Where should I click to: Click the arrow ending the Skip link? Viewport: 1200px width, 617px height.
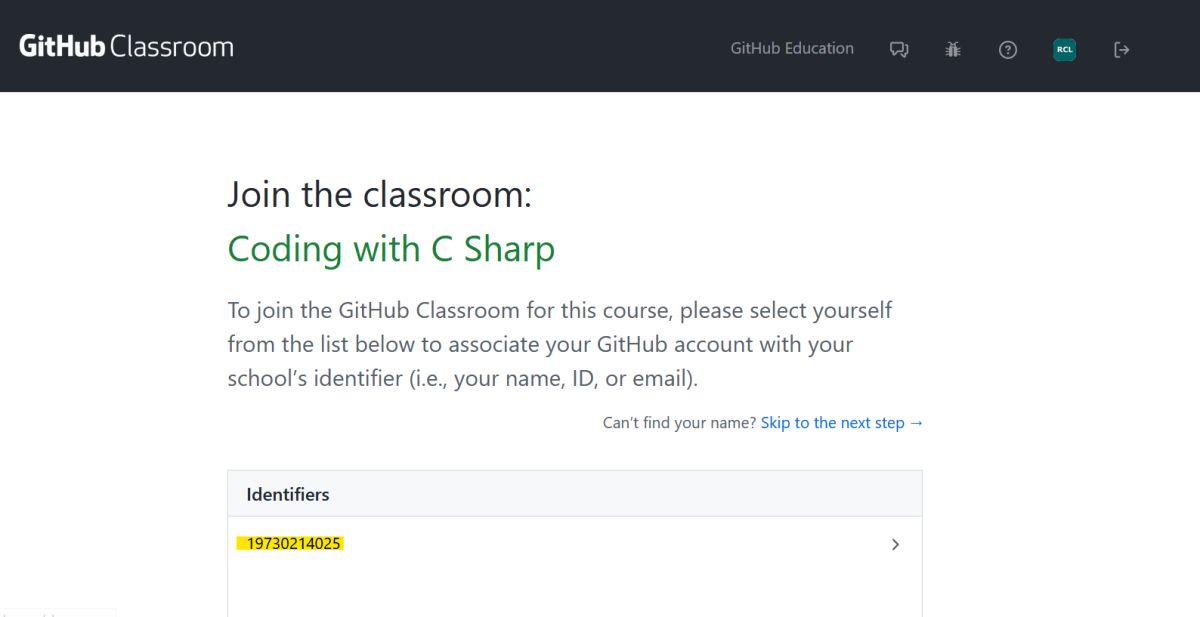click(x=916, y=423)
